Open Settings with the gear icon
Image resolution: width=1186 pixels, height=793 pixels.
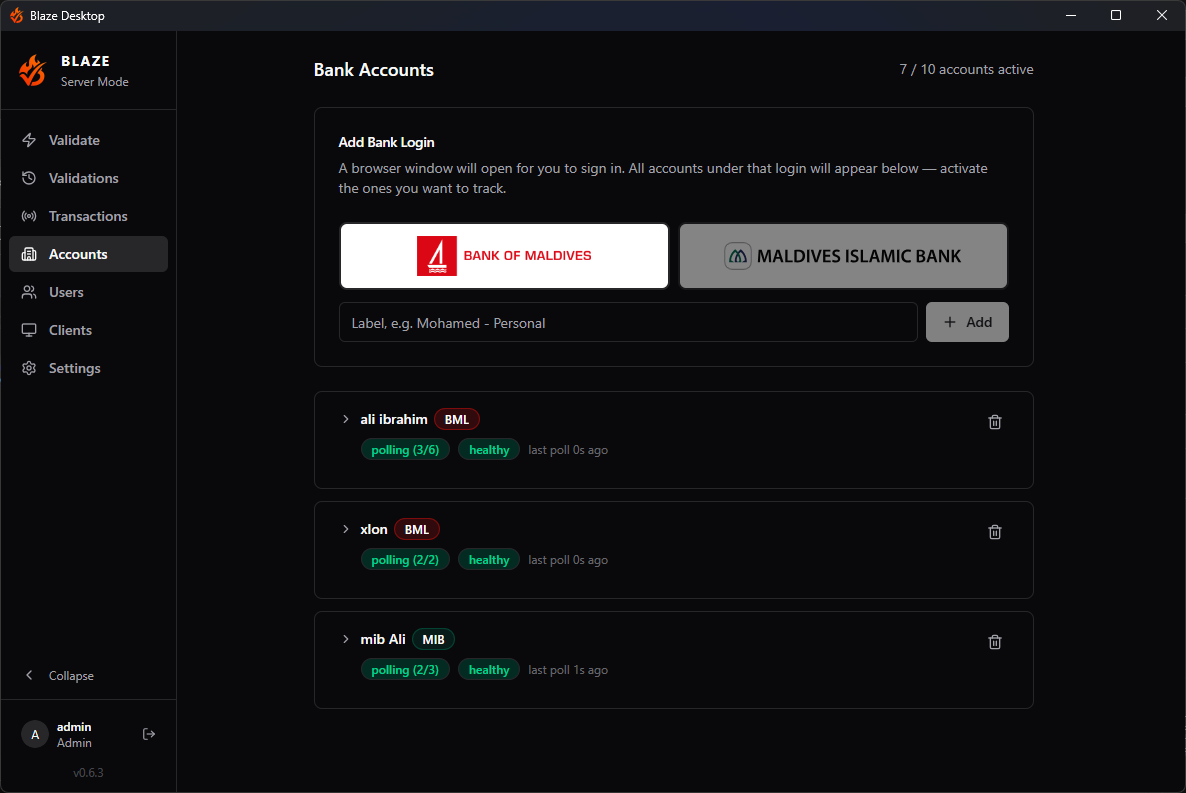(30, 368)
